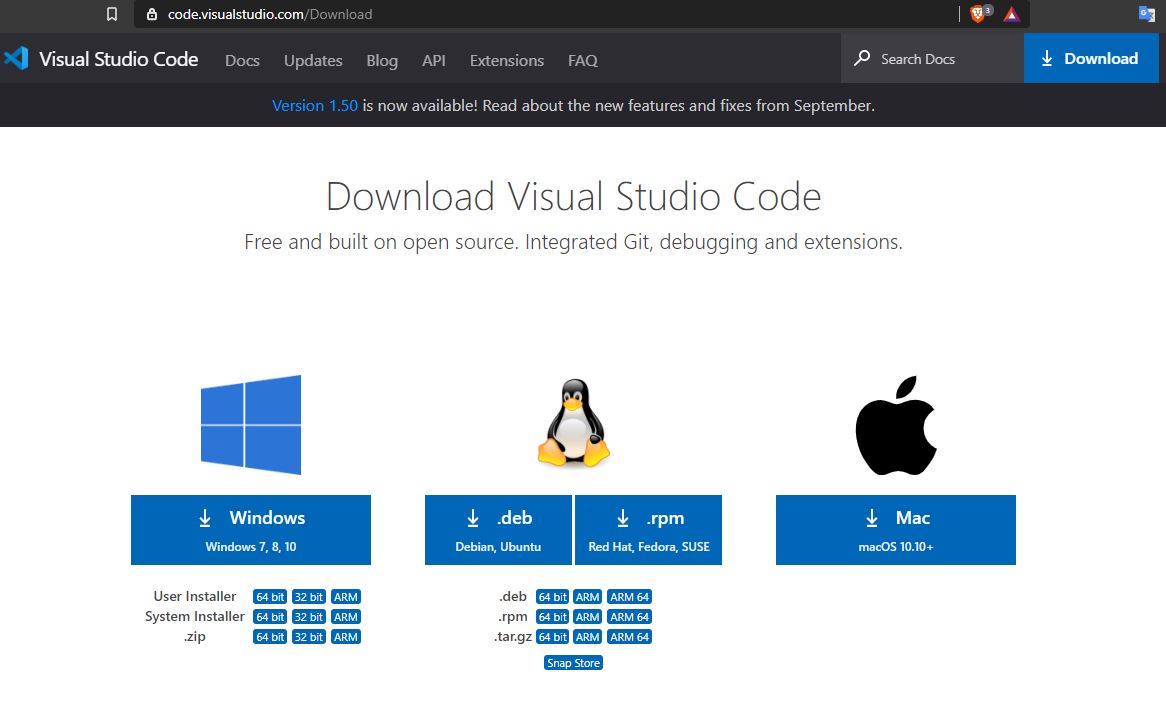1166x706 pixels.
Task: Click the '.tar.gz' label
Action: tap(513, 637)
